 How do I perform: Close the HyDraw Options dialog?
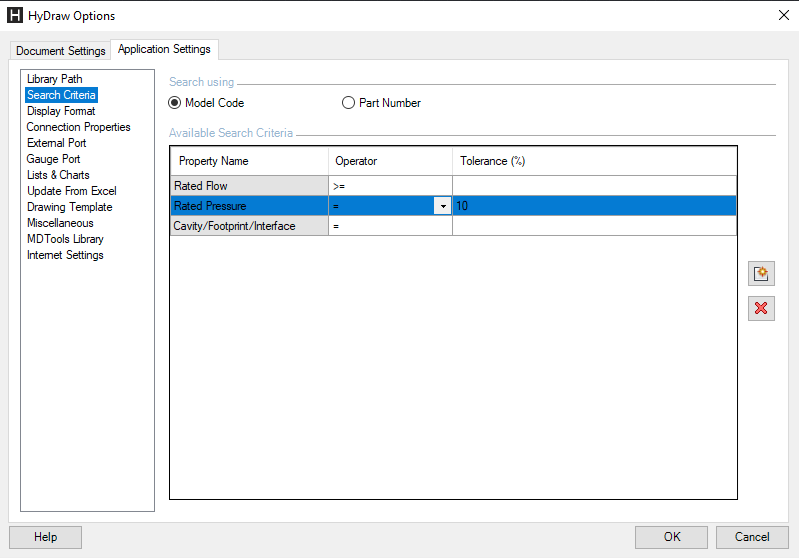coord(784,15)
